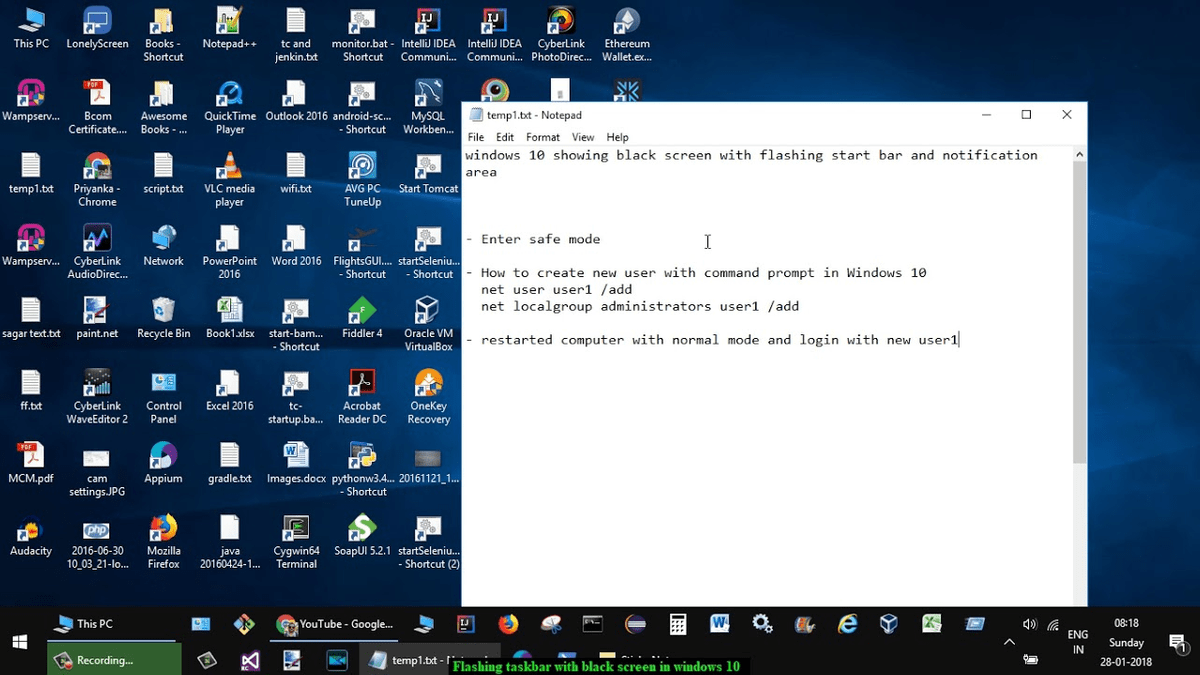Click the Windows Start button

[20, 641]
